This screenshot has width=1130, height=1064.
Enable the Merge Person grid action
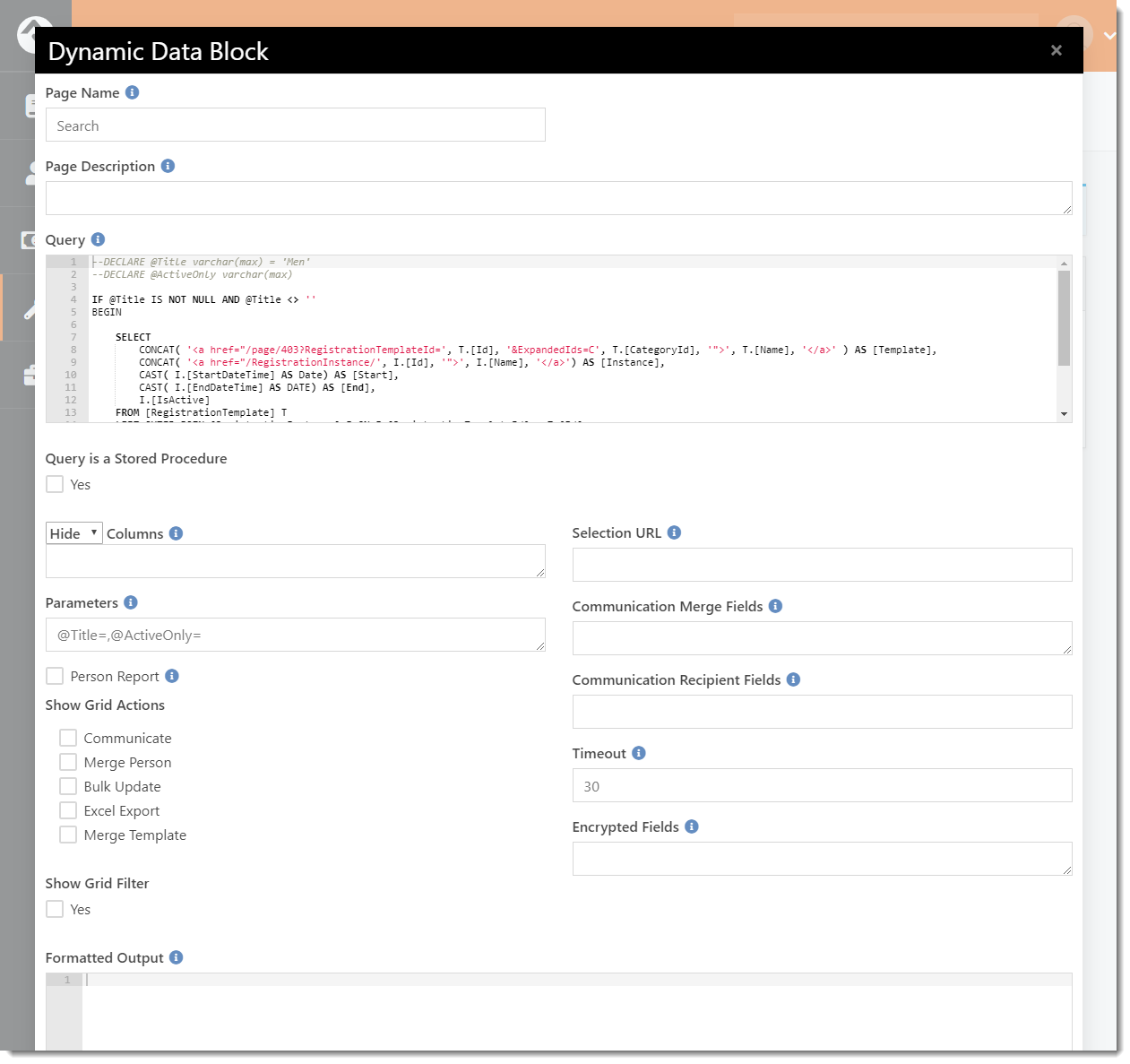click(x=68, y=762)
